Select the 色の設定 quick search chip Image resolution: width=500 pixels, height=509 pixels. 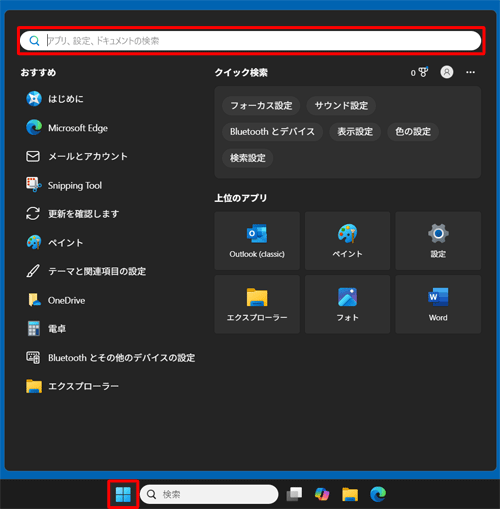(413, 132)
